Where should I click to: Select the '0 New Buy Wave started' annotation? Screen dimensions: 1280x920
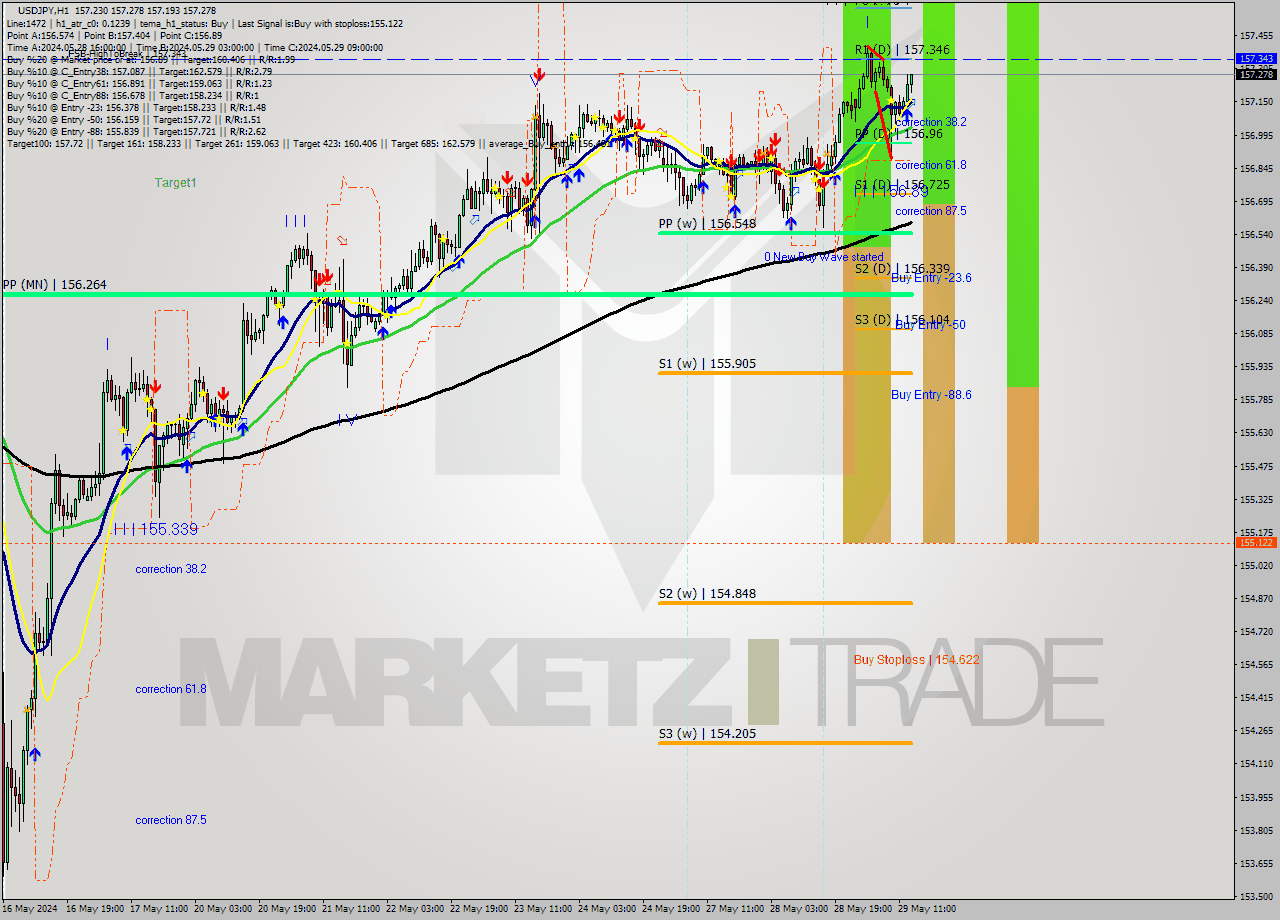click(824, 258)
